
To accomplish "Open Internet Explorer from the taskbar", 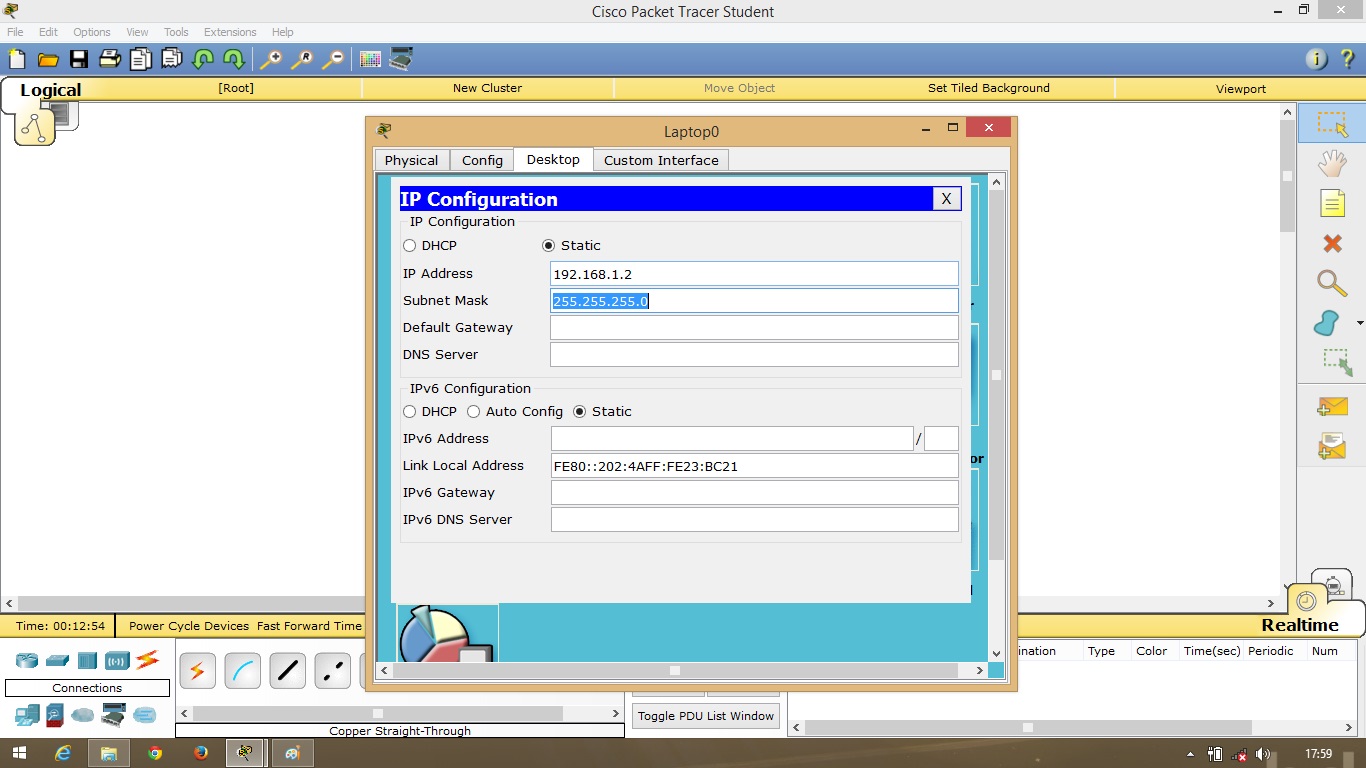I will 63,753.
